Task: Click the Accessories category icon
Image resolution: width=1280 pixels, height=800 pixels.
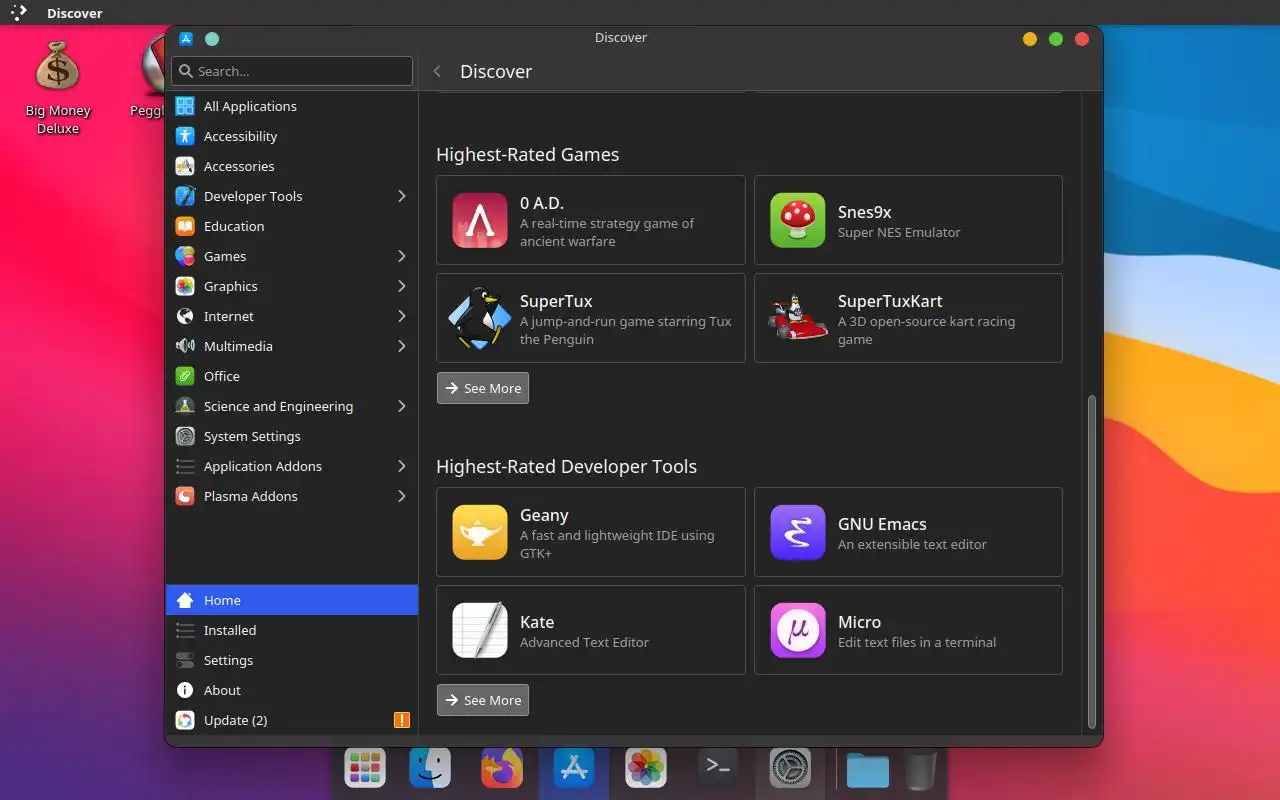Action: 185,166
